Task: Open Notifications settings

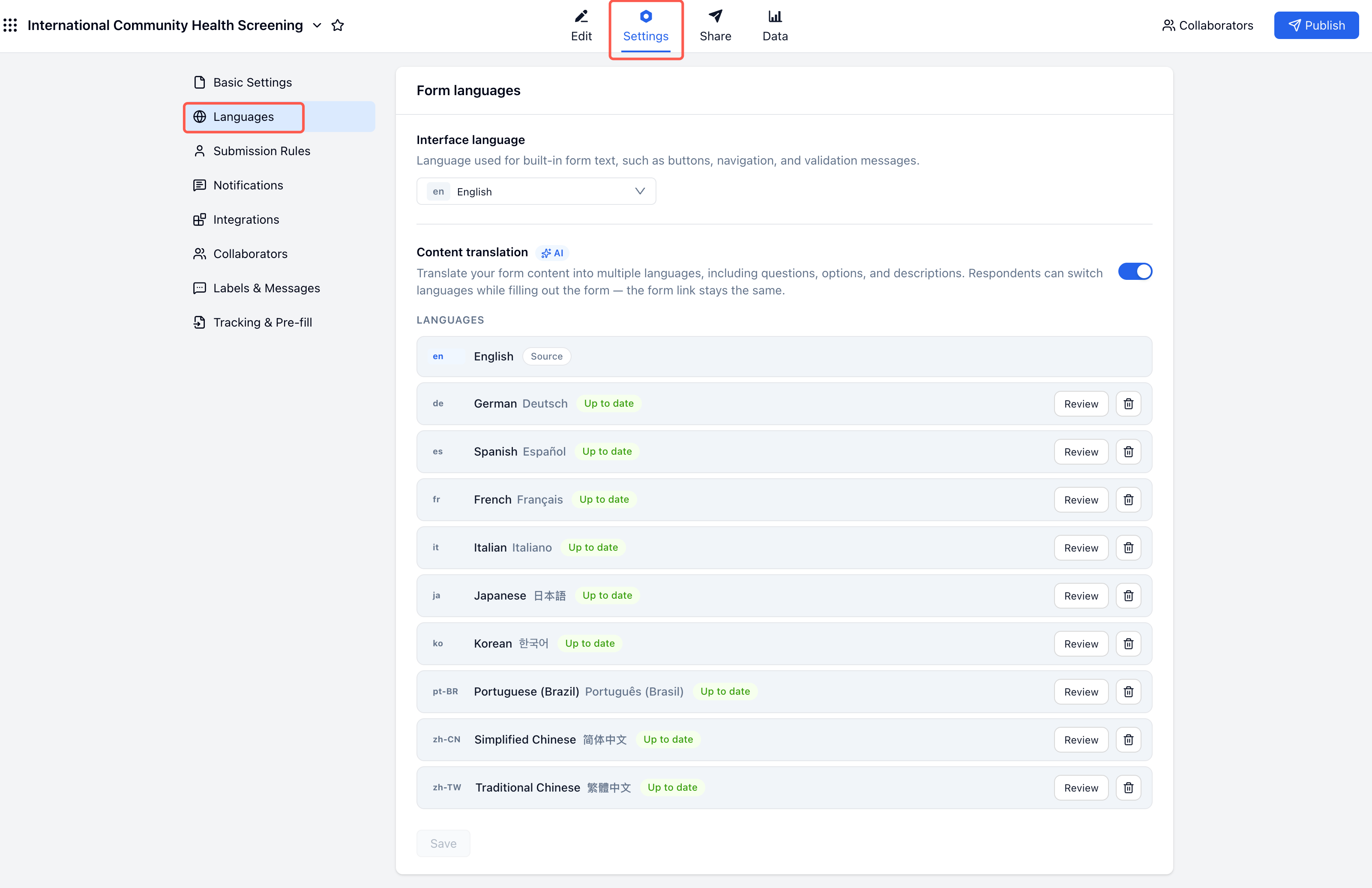Action: [279, 185]
